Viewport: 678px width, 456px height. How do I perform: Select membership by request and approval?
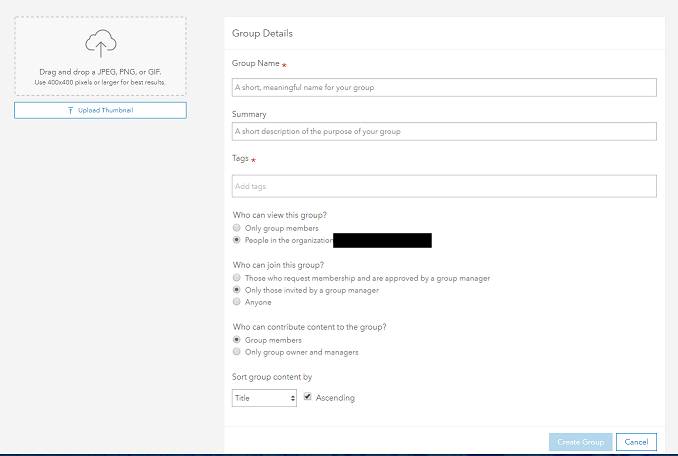point(236,277)
